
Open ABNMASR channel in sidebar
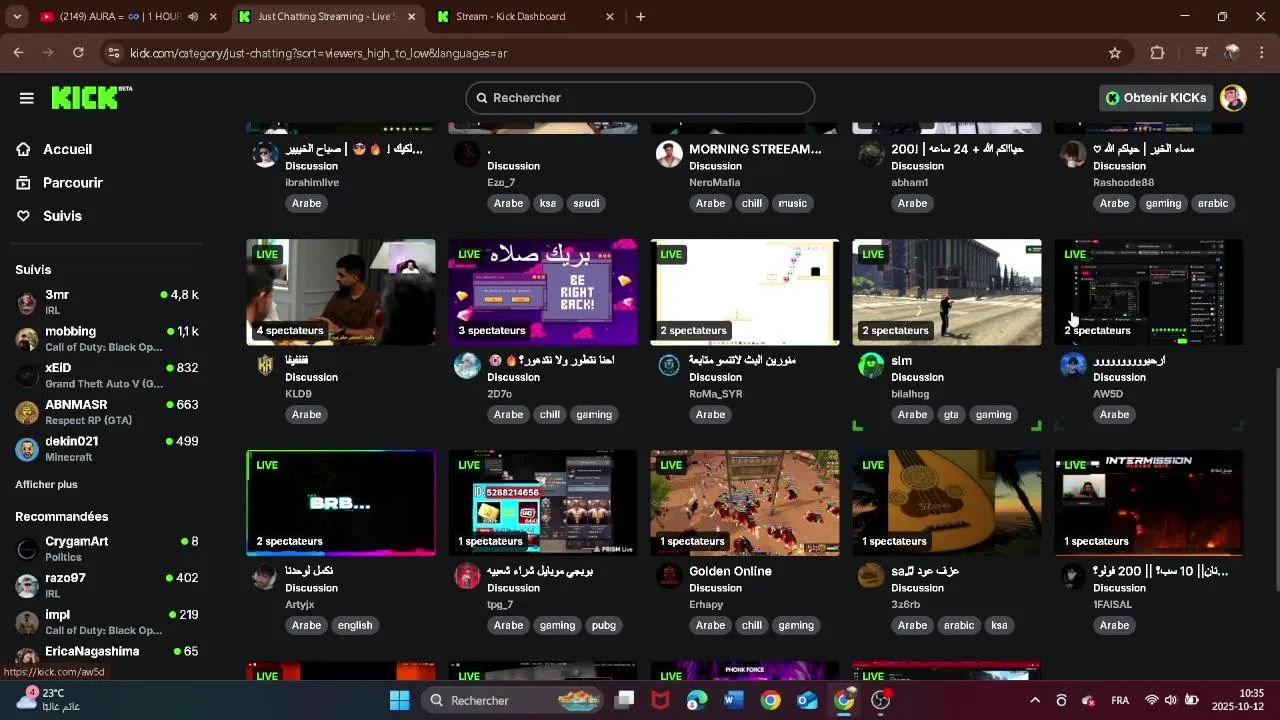pos(107,411)
